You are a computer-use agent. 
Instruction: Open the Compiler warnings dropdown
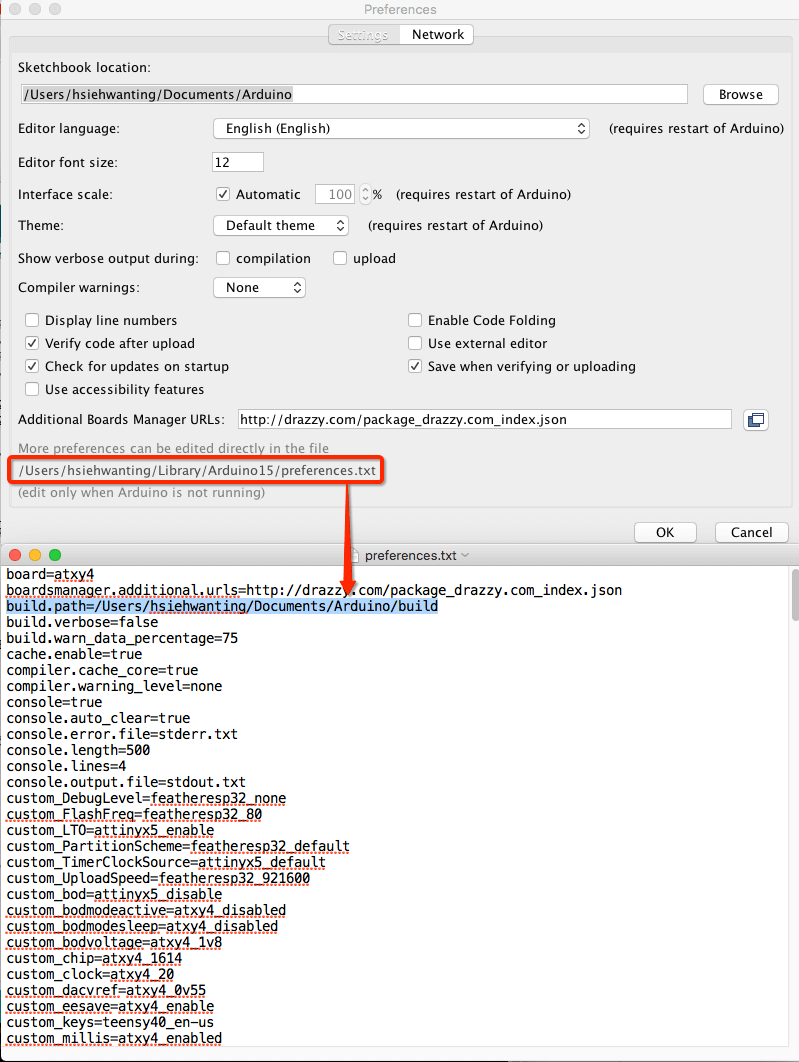(259, 288)
